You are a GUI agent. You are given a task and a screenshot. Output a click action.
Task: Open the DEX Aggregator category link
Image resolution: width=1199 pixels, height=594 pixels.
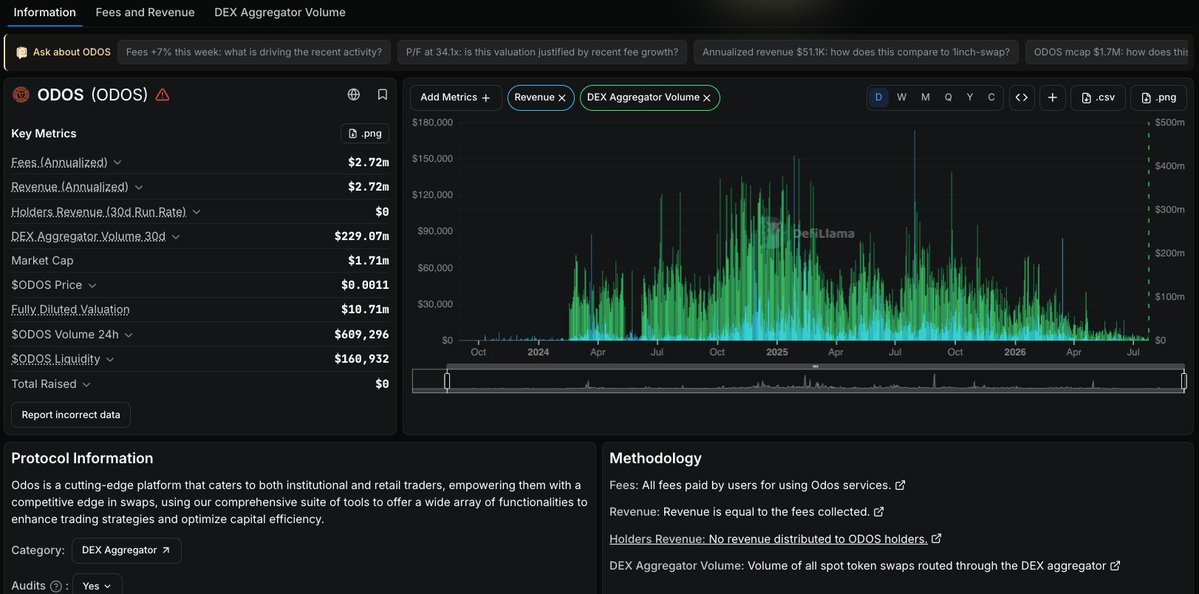[x=126, y=550]
